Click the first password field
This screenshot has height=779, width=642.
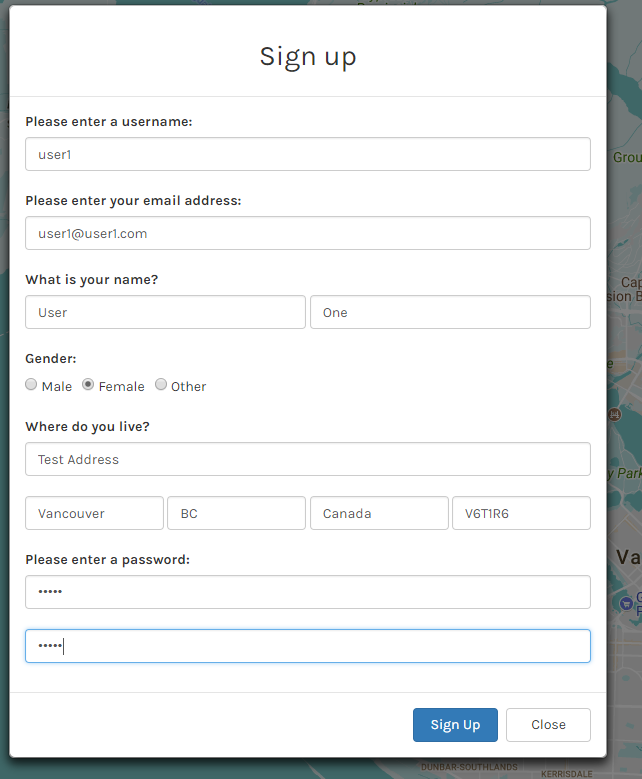(307, 592)
